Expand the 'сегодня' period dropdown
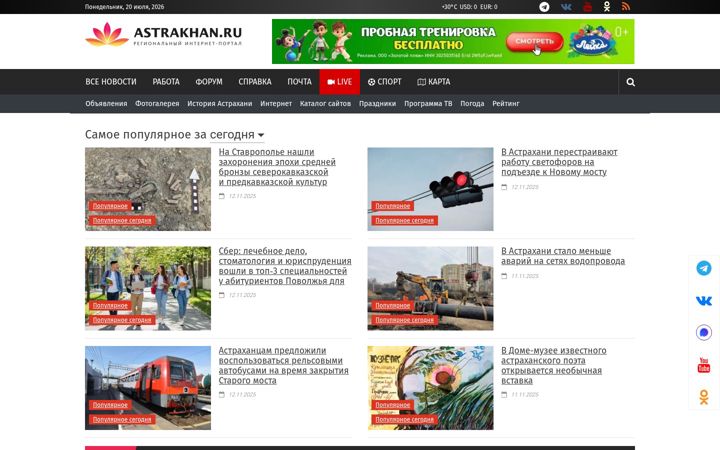This screenshot has width=720, height=450. coord(236,135)
